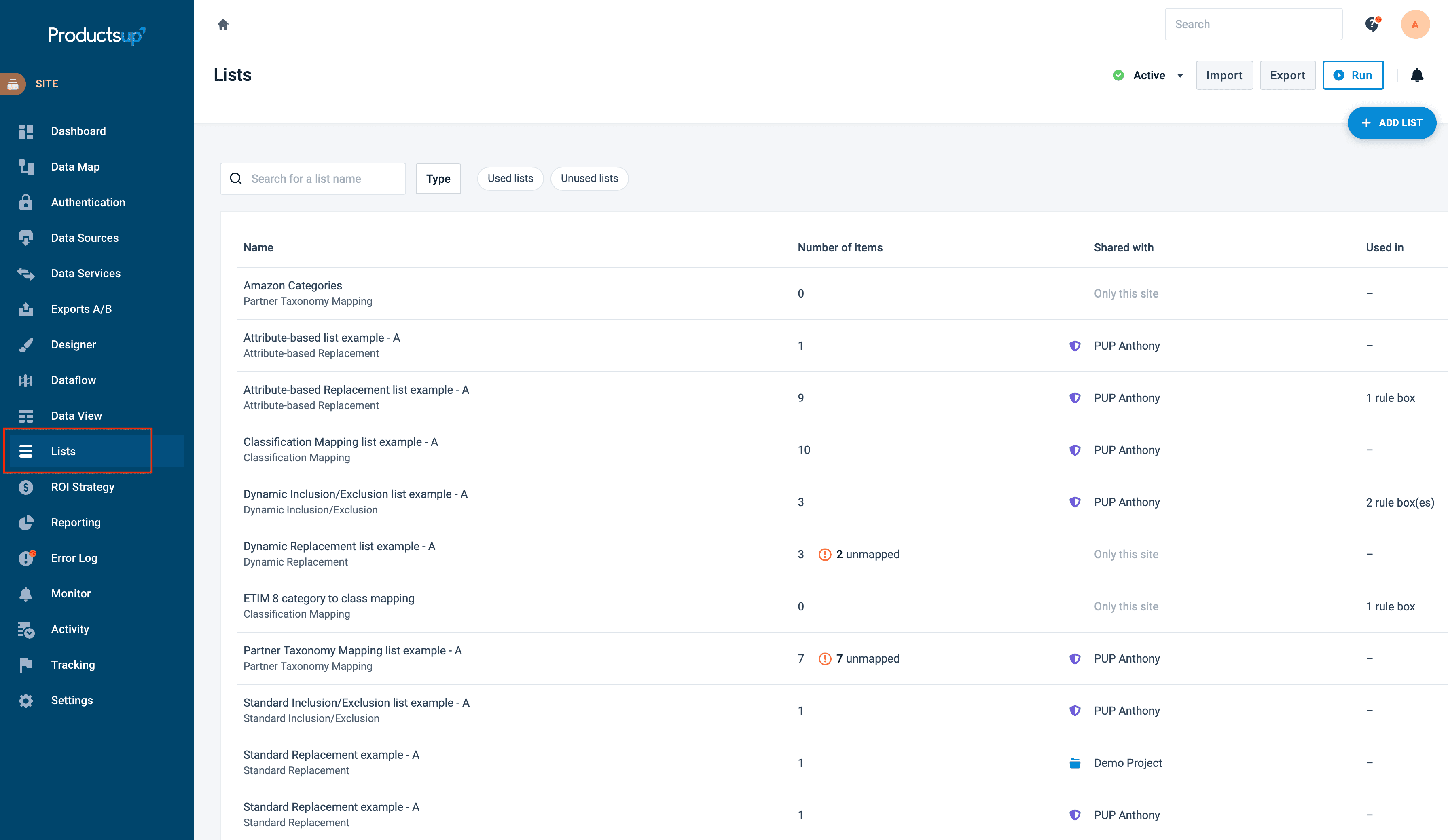The image size is (1448, 840).
Task: Open Exports A/B menu item
Action: click(x=81, y=309)
